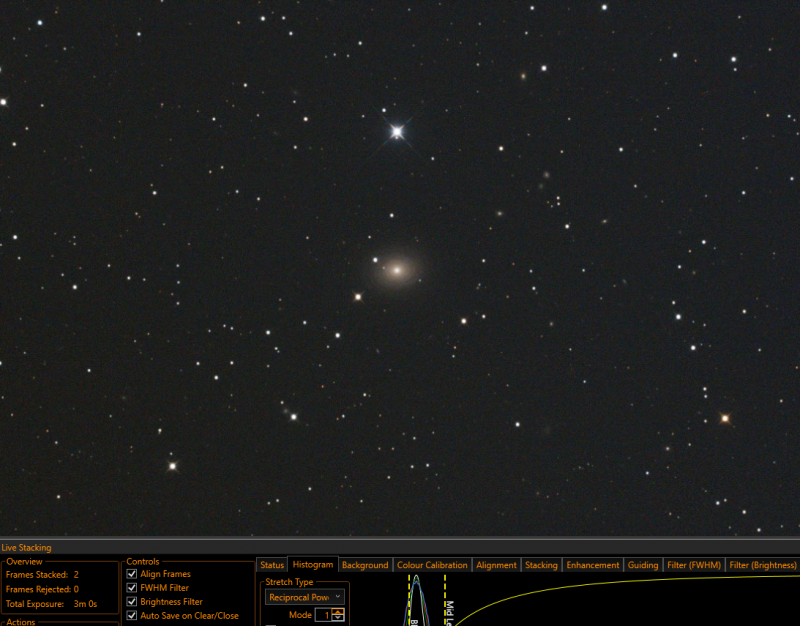Screen dimensions: 800x626
Task: Open the Alignment tab
Action: (496, 565)
